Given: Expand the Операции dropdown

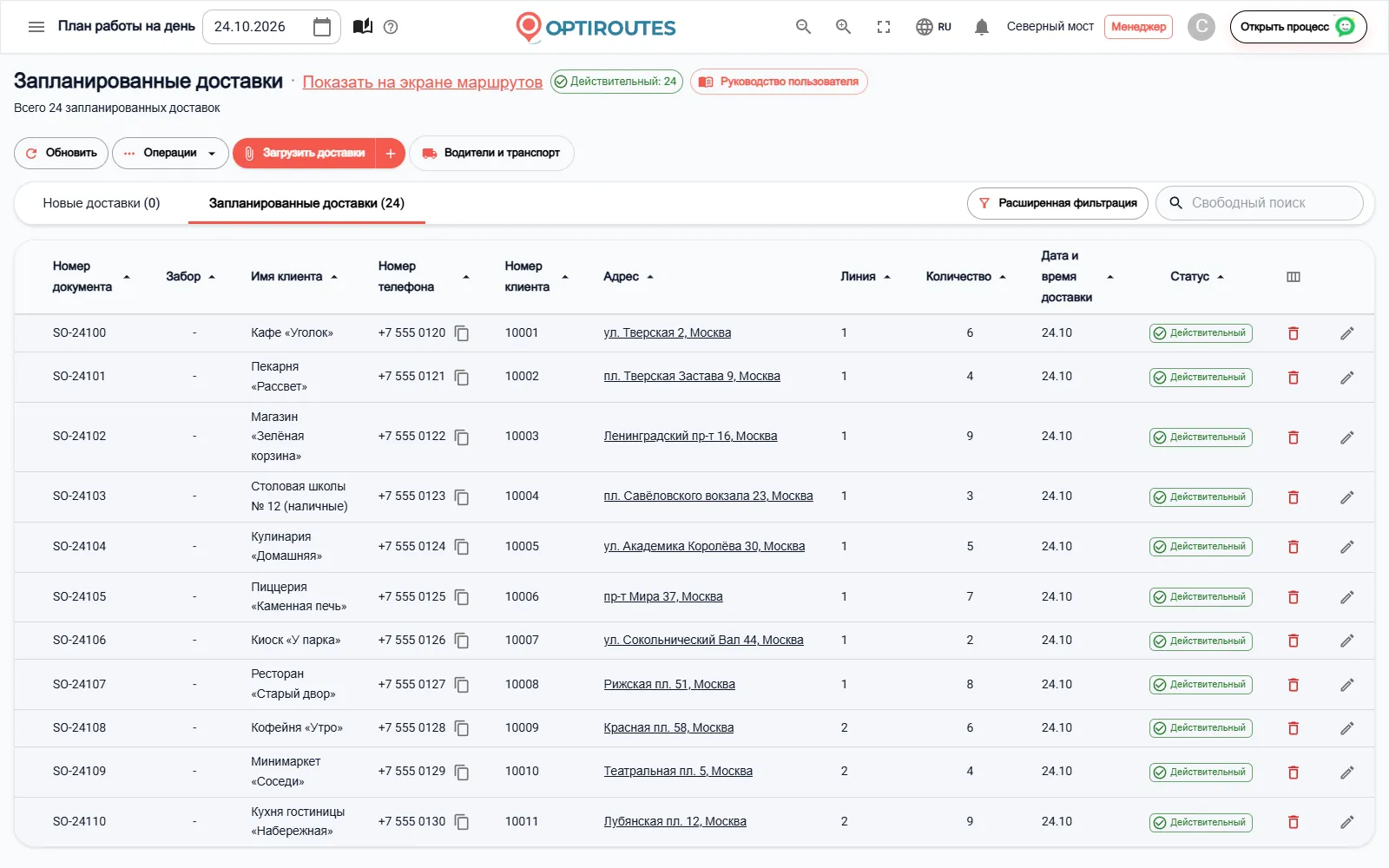Looking at the screenshot, I should [170, 154].
